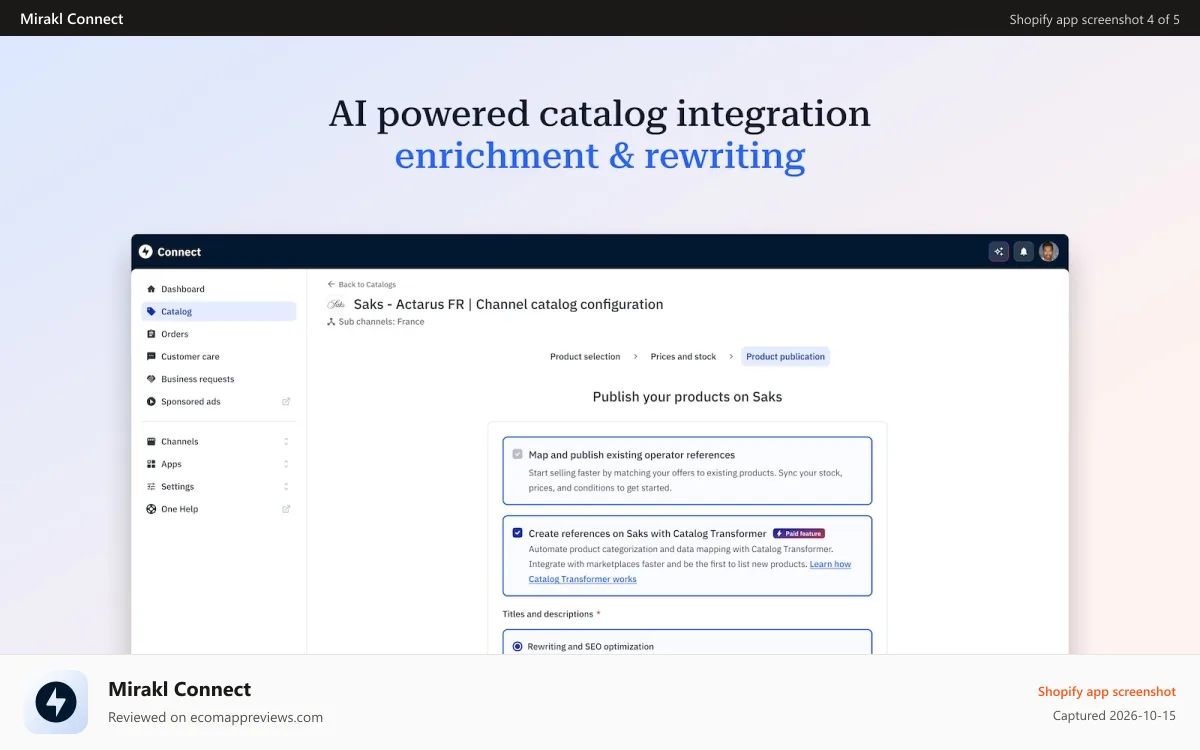The image size is (1200, 750).
Task: Click the Sub channels: France text
Action: tap(381, 322)
